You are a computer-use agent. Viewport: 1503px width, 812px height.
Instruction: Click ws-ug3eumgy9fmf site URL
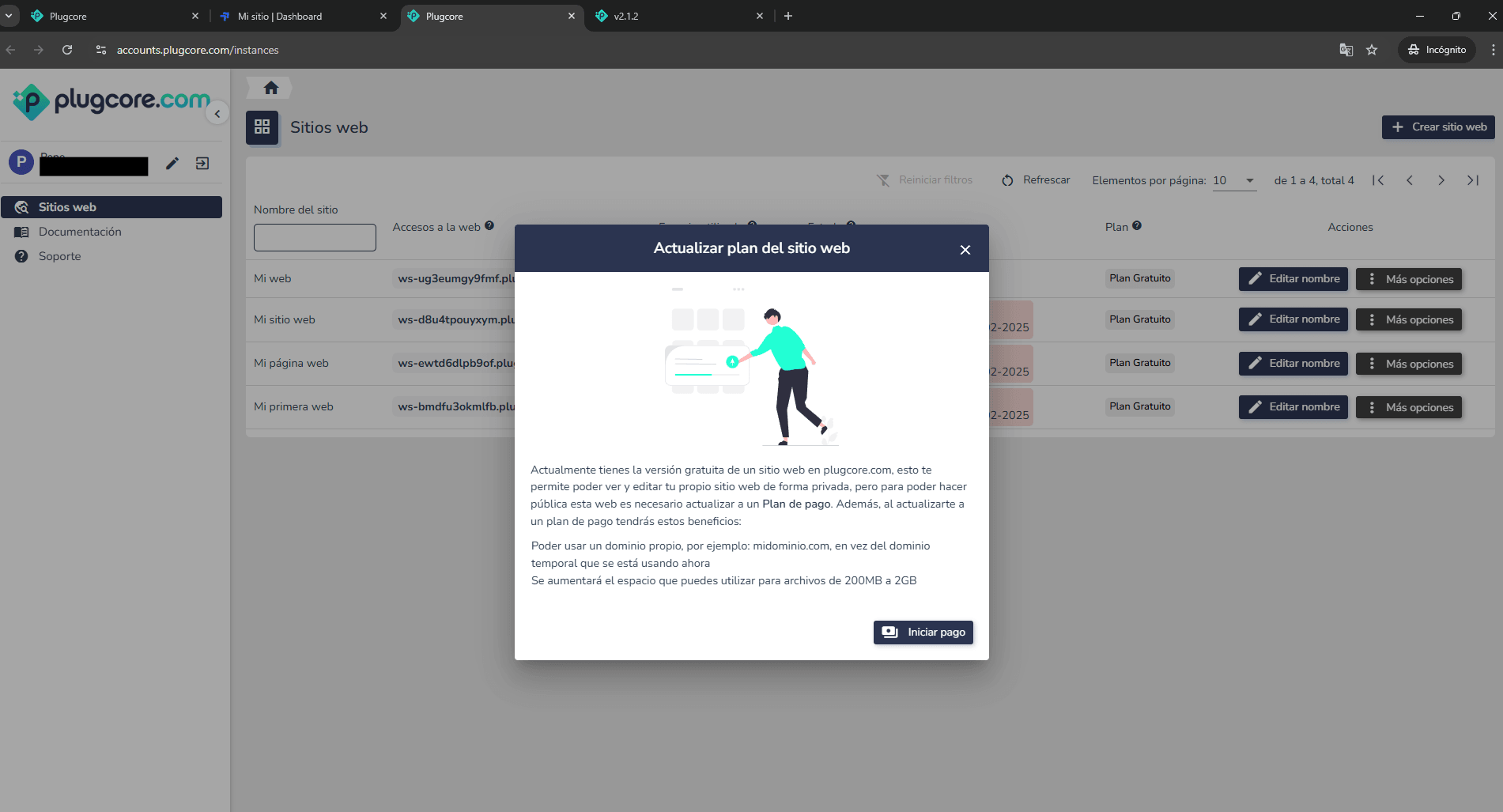455,278
